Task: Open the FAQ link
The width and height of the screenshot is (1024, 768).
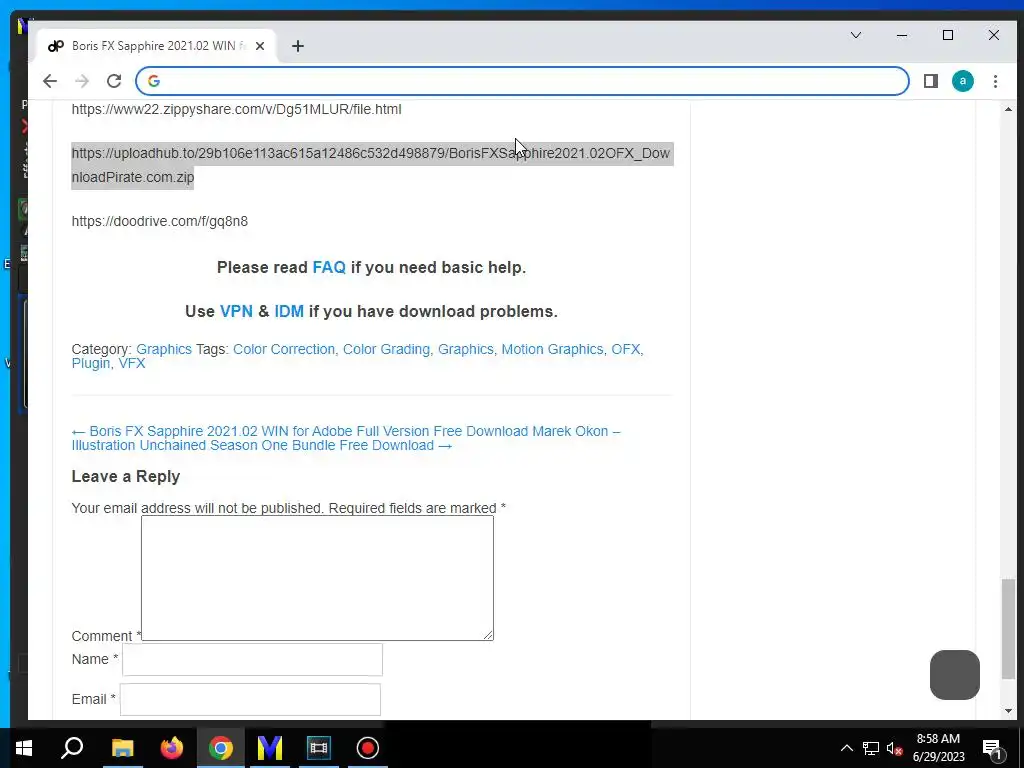Action: click(329, 268)
